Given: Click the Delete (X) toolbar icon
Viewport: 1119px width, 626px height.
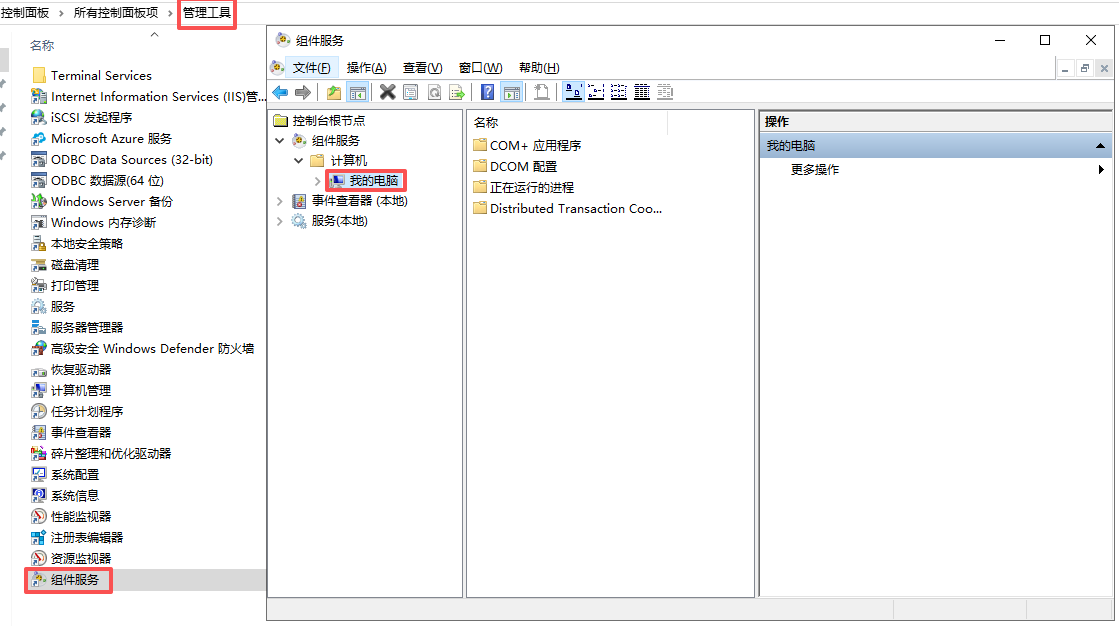Looking at the screenshot, I should pos(387,93).
